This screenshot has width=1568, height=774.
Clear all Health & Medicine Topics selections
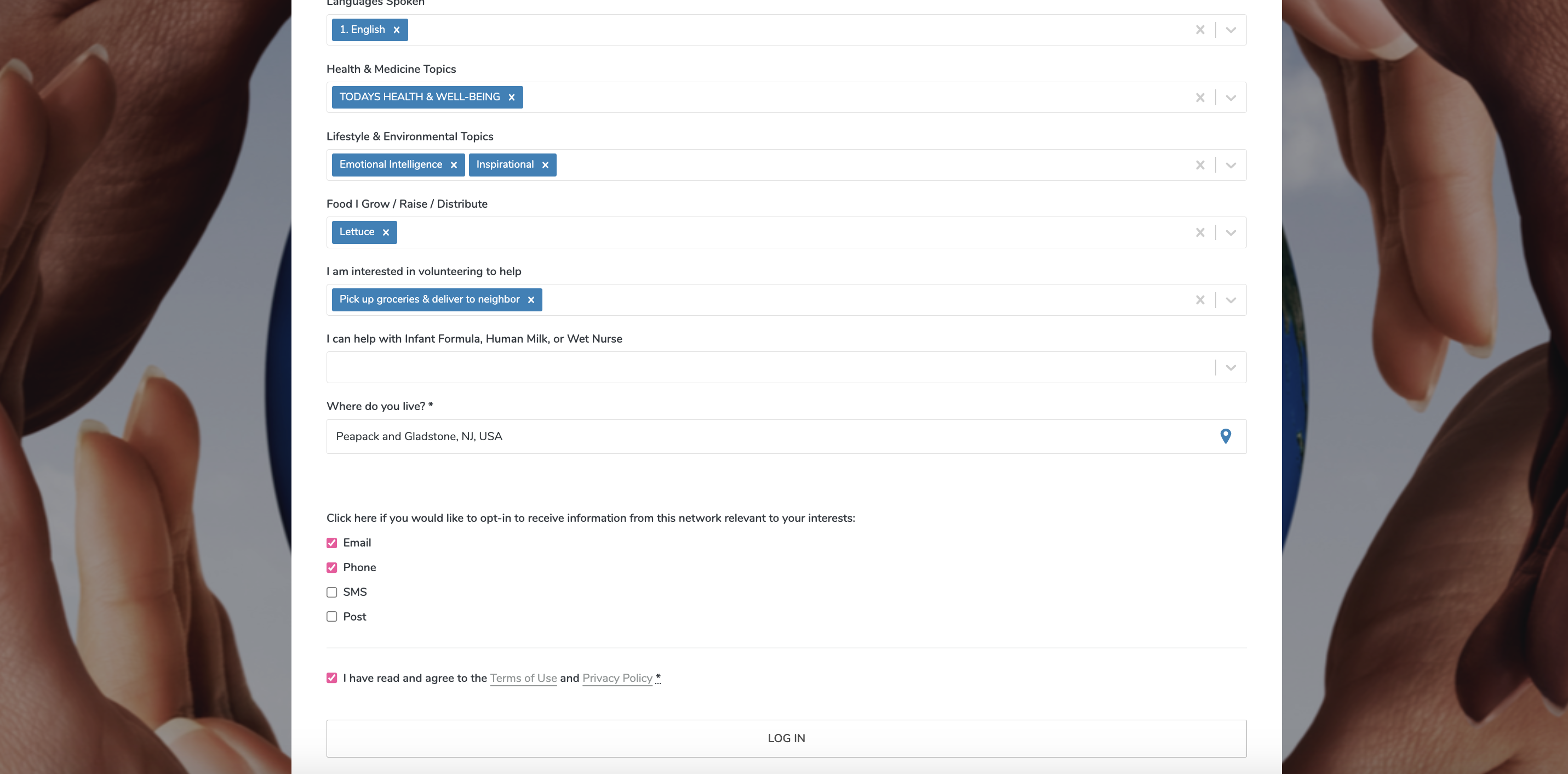tap(1200, 98)
